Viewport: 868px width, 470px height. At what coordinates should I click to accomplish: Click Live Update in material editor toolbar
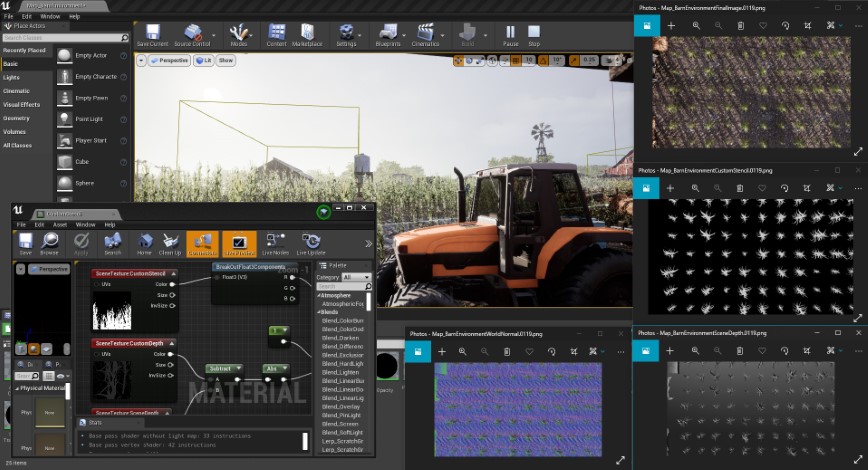coord(312,244)
